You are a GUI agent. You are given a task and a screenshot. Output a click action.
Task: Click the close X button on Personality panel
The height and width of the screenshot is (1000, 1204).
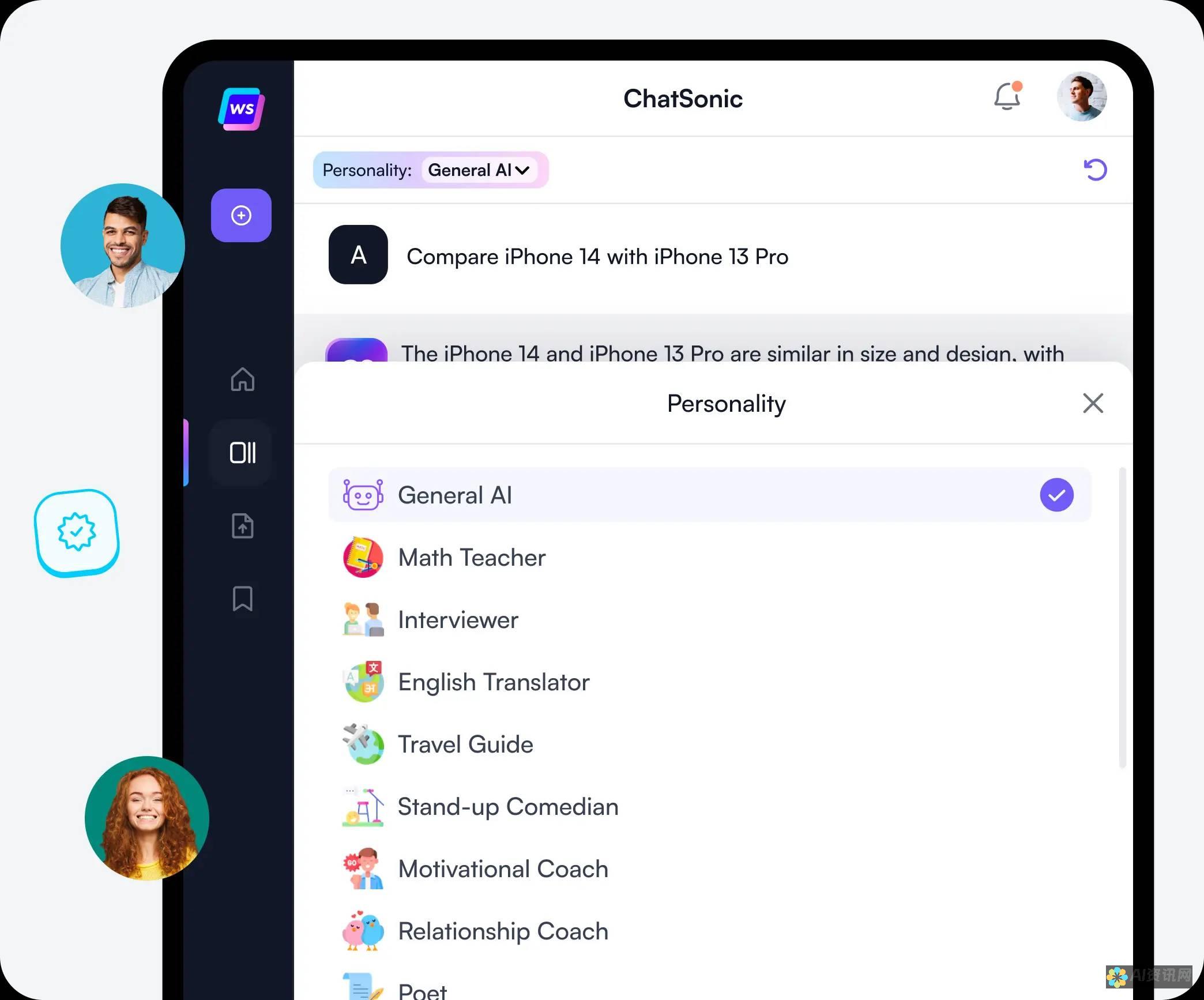1092,403
